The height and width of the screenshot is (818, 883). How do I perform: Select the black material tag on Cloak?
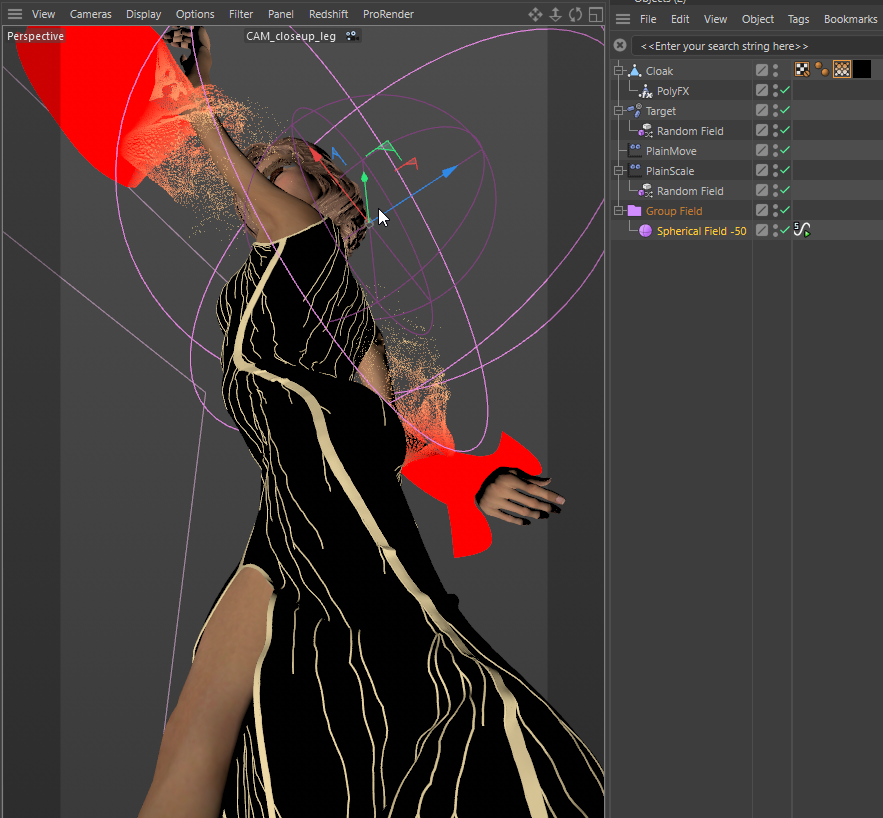coord(862,70)
